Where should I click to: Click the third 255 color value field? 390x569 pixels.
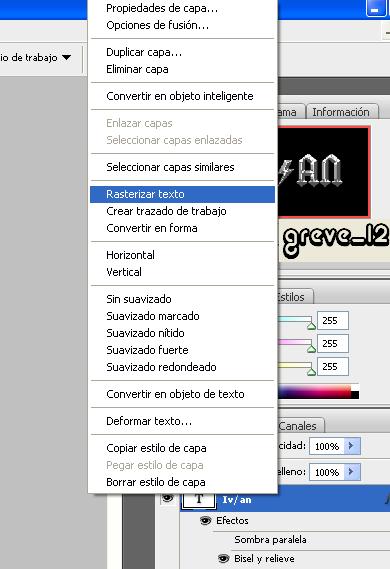coord(333,367)
